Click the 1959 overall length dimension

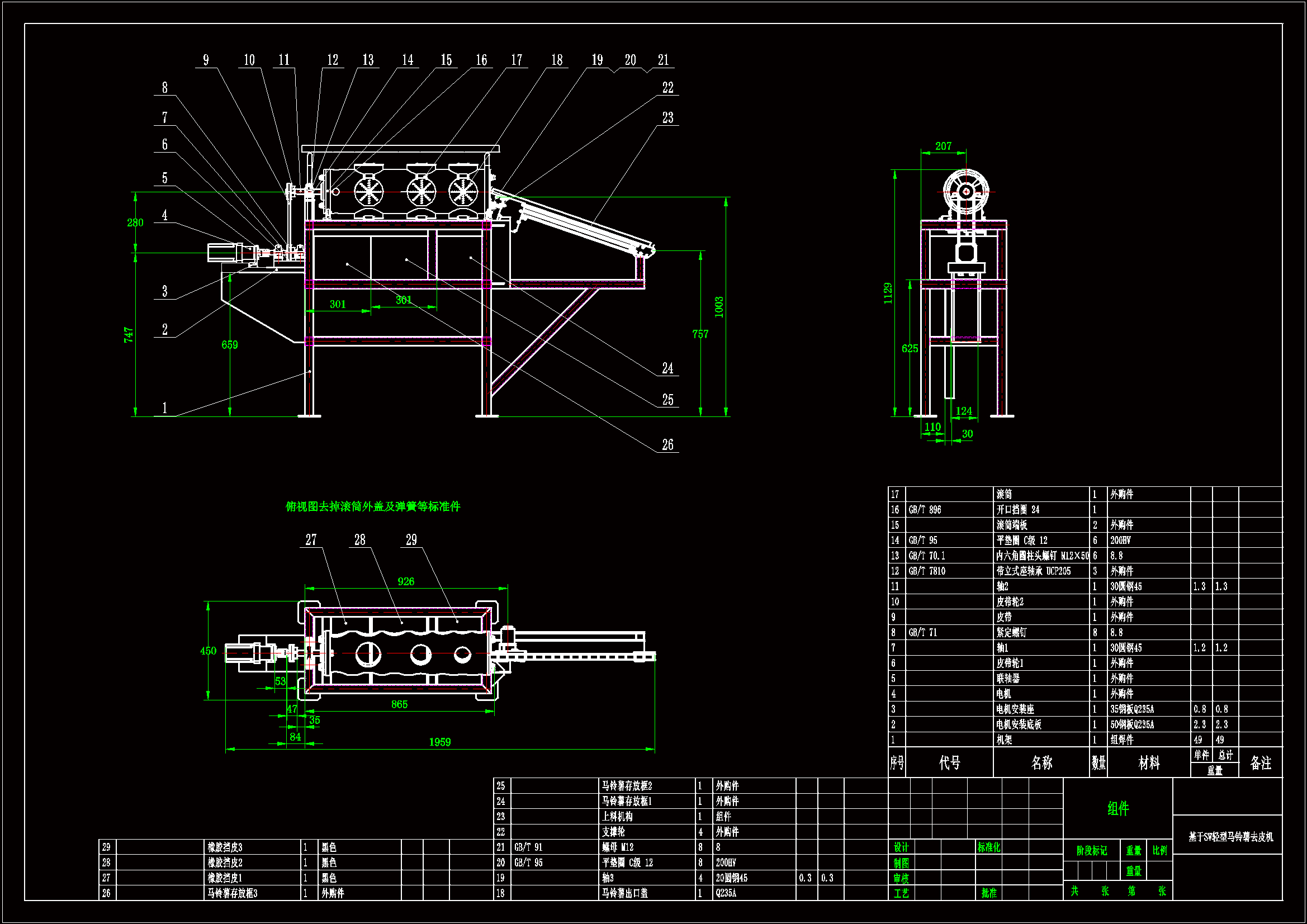[439, 742]
